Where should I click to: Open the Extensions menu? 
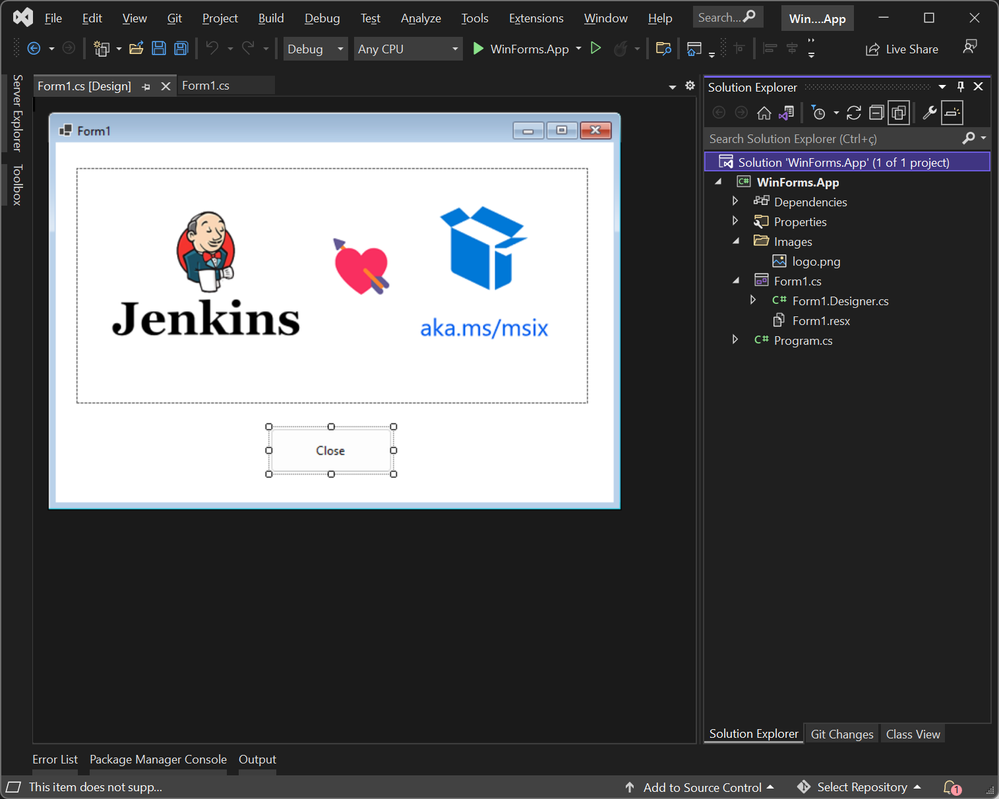536,18
